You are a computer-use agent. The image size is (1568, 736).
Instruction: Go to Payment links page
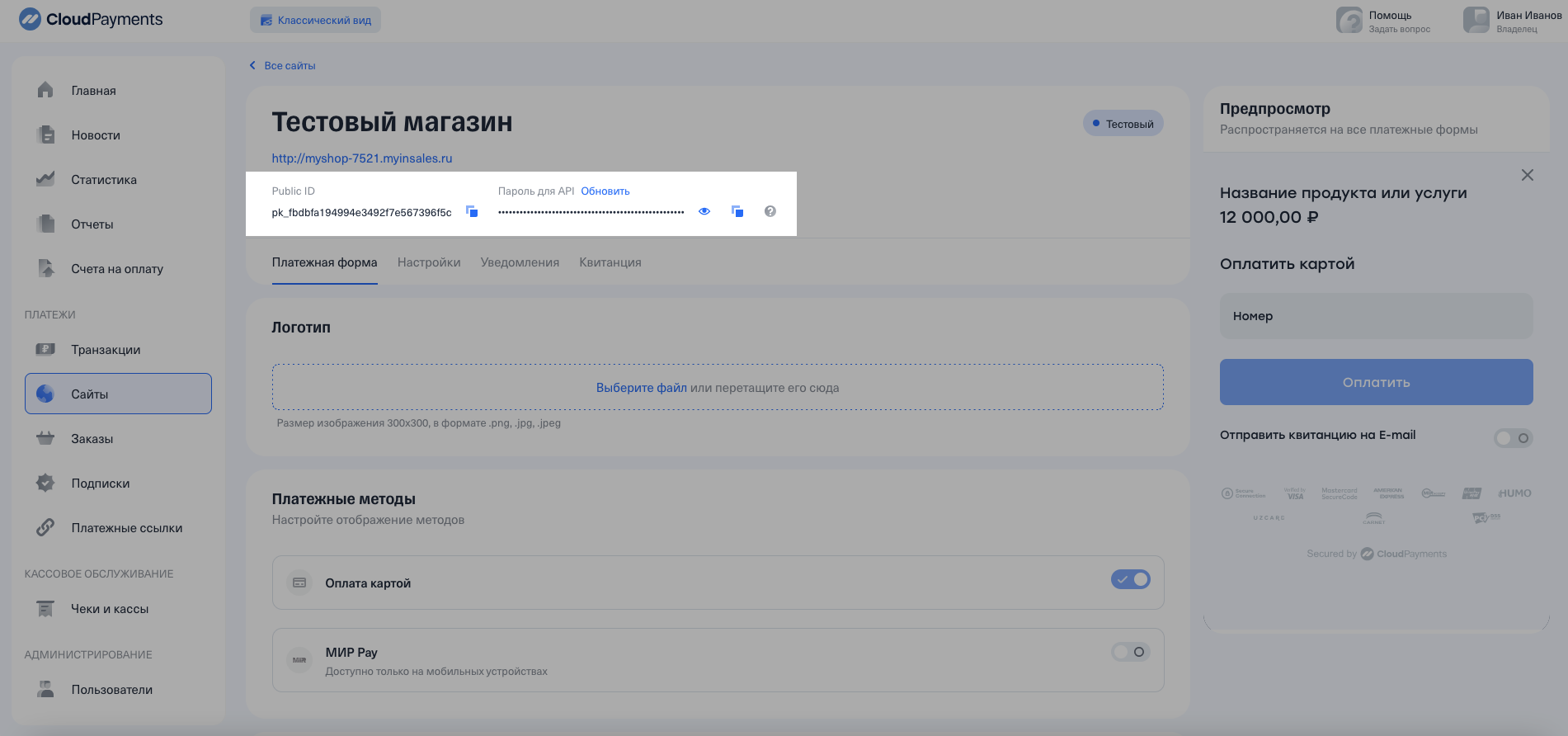click(126, 528)
